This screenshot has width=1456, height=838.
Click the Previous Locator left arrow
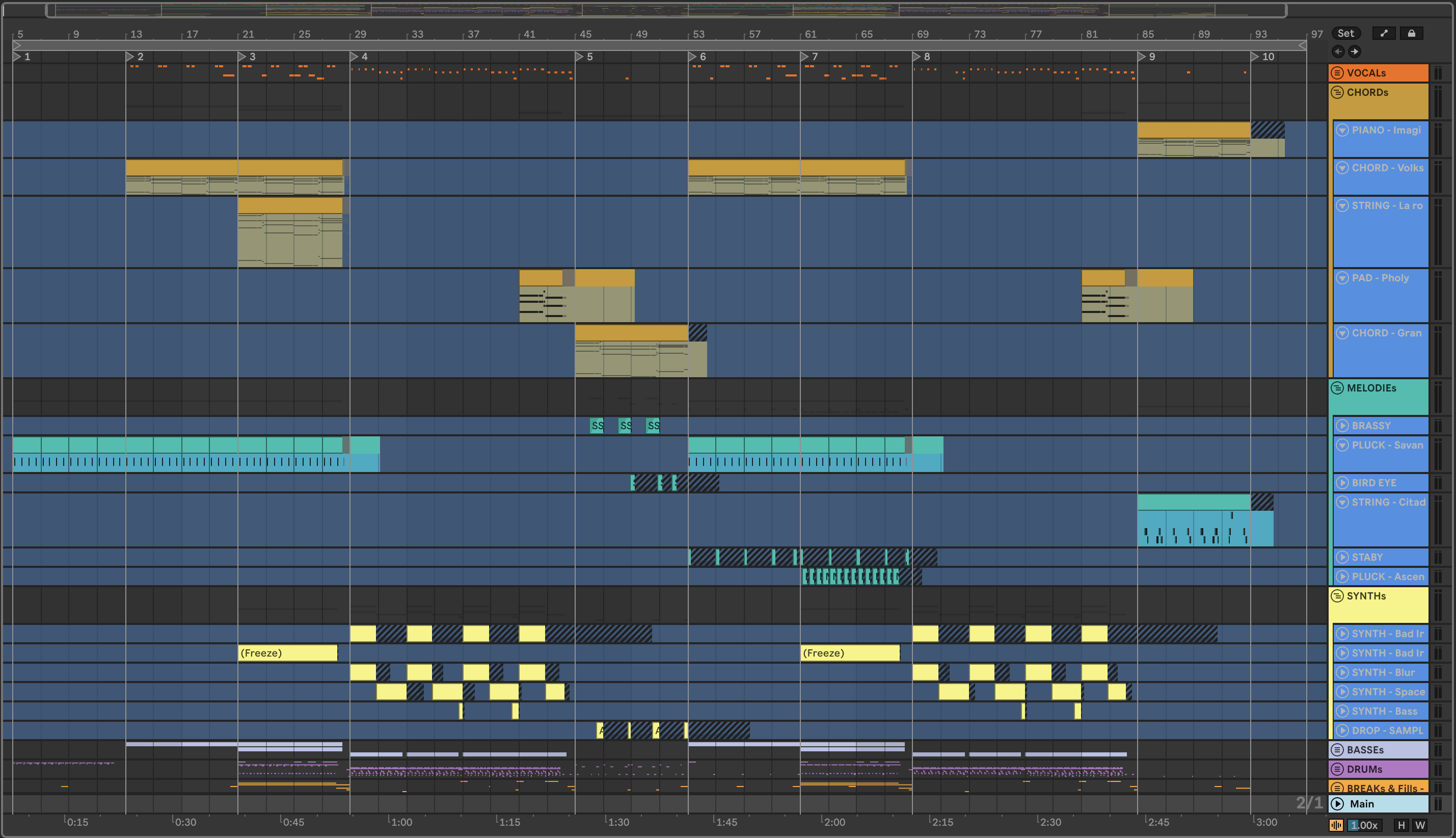(1338, 52)
